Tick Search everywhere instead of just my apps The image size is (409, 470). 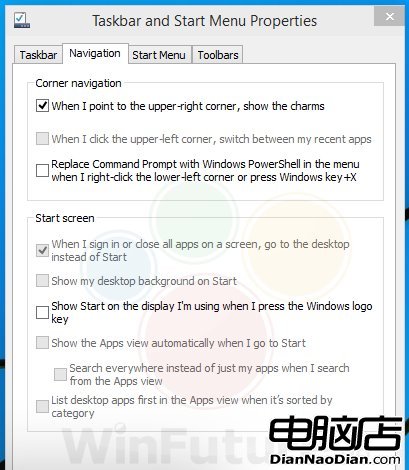point(60,374)
